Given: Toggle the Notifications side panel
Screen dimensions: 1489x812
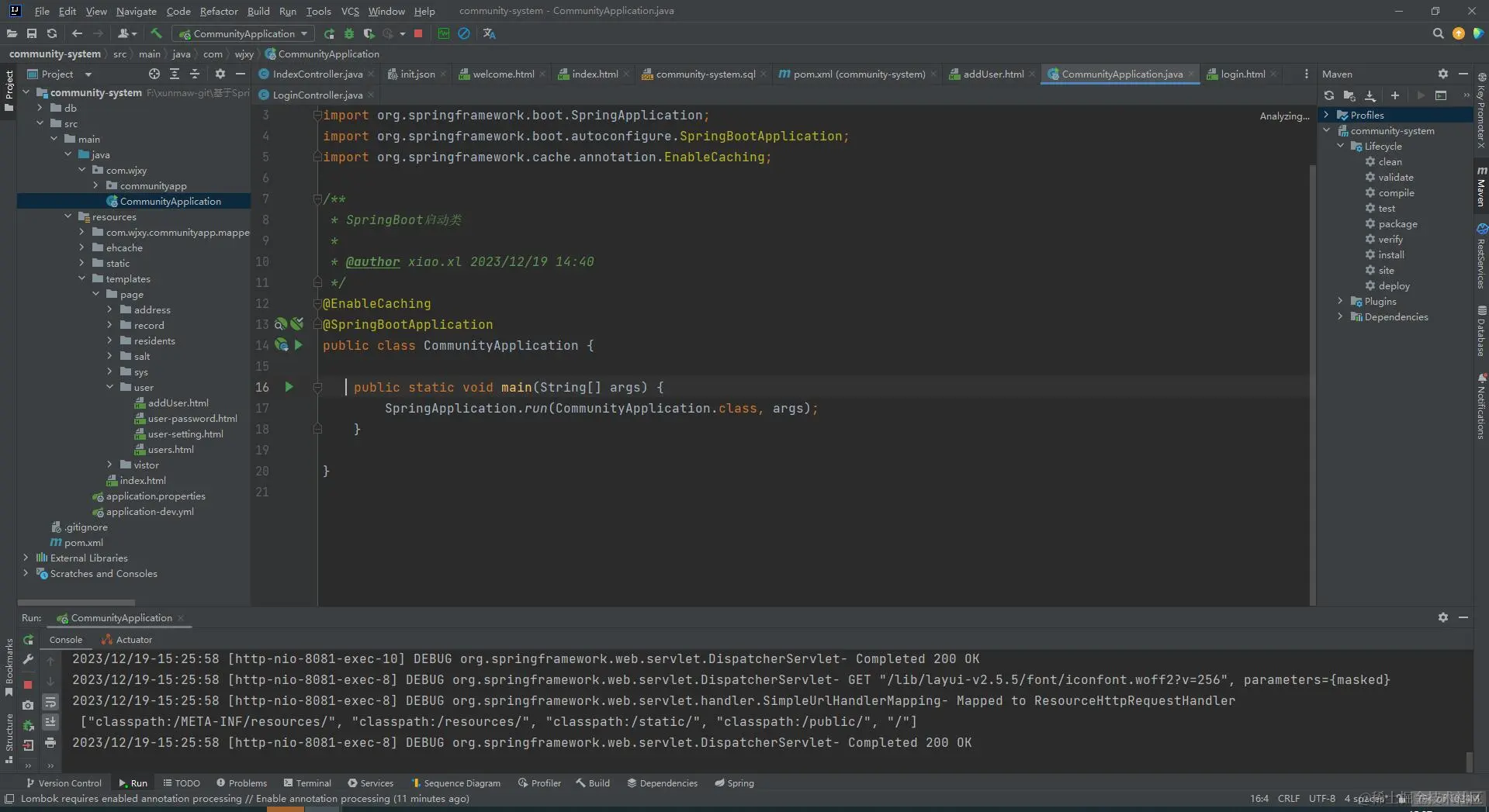Looking at the screenshot, I should pos(1481,406).
